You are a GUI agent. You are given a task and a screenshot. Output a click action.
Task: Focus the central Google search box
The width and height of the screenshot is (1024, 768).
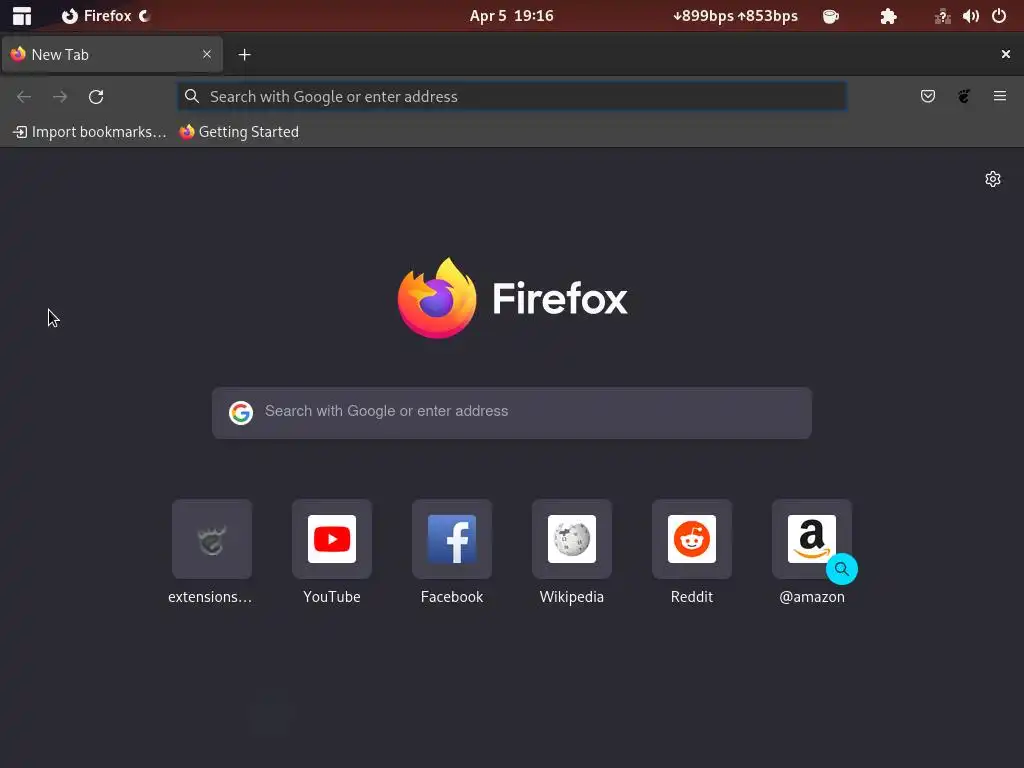(512, 413)
